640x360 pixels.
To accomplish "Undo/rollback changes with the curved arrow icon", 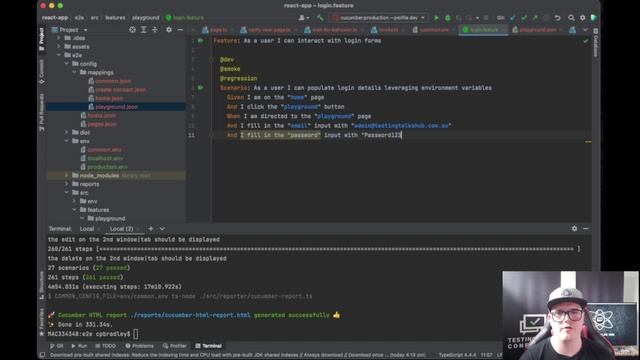I will point(558,18).
